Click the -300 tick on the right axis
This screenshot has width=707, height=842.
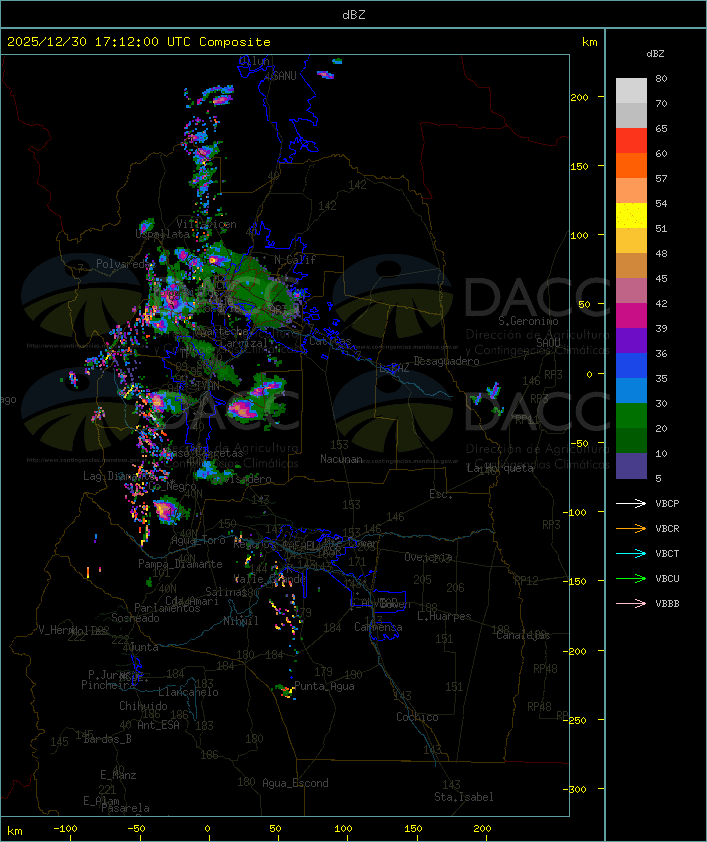coord(577,789)
